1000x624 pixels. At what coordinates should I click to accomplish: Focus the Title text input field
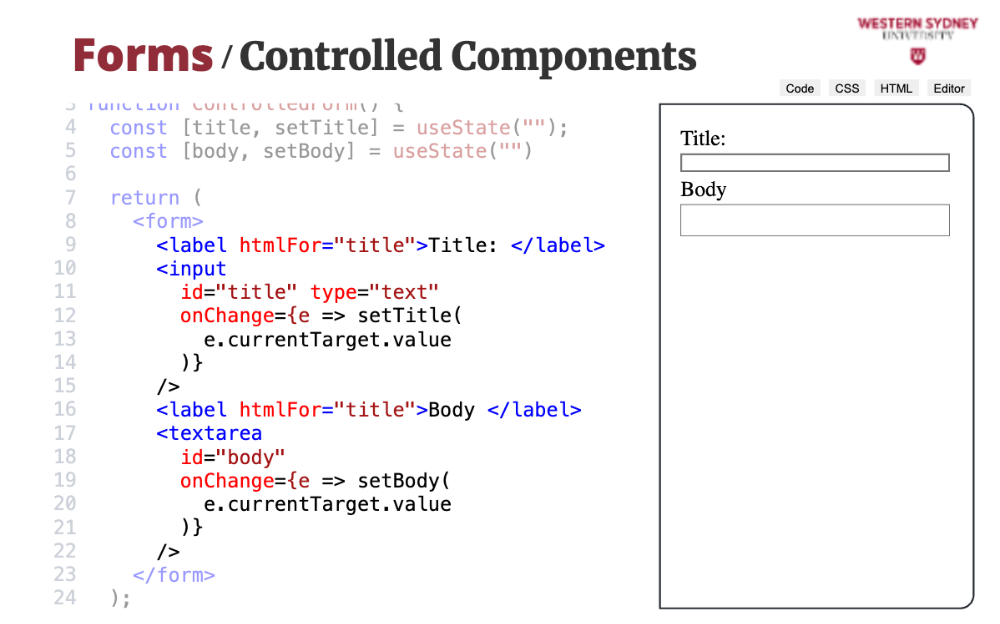[814, 163]
